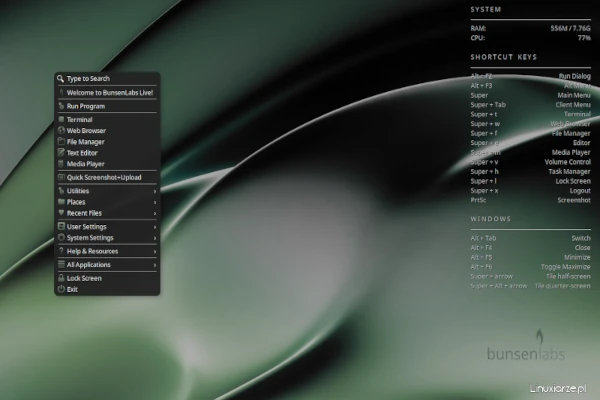Expand the Recent Files submenu arrow

pyautogui.click(x=155, y=213)
